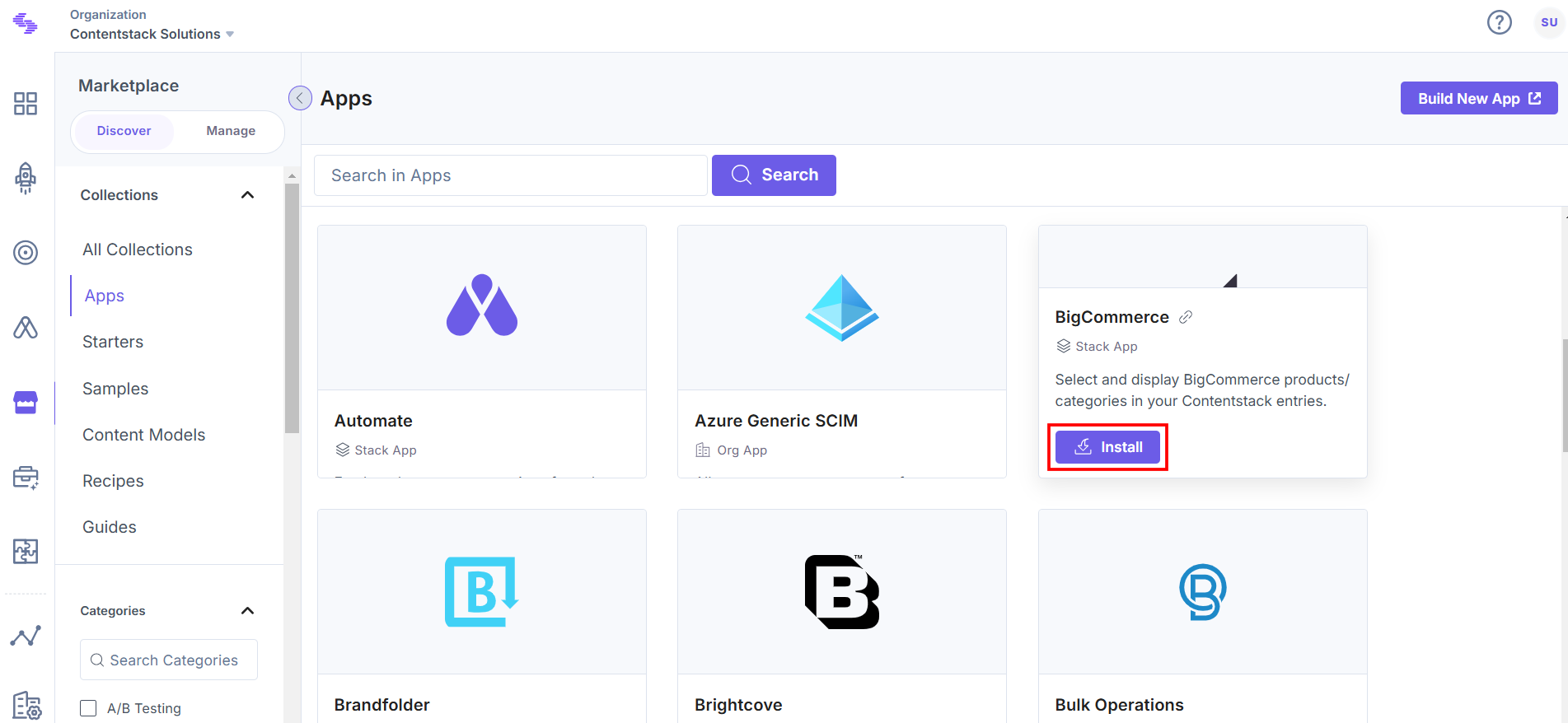Open the briefcase icon in left rail
This screenshot has width=1568, height=723.
(x=26, y=478)
